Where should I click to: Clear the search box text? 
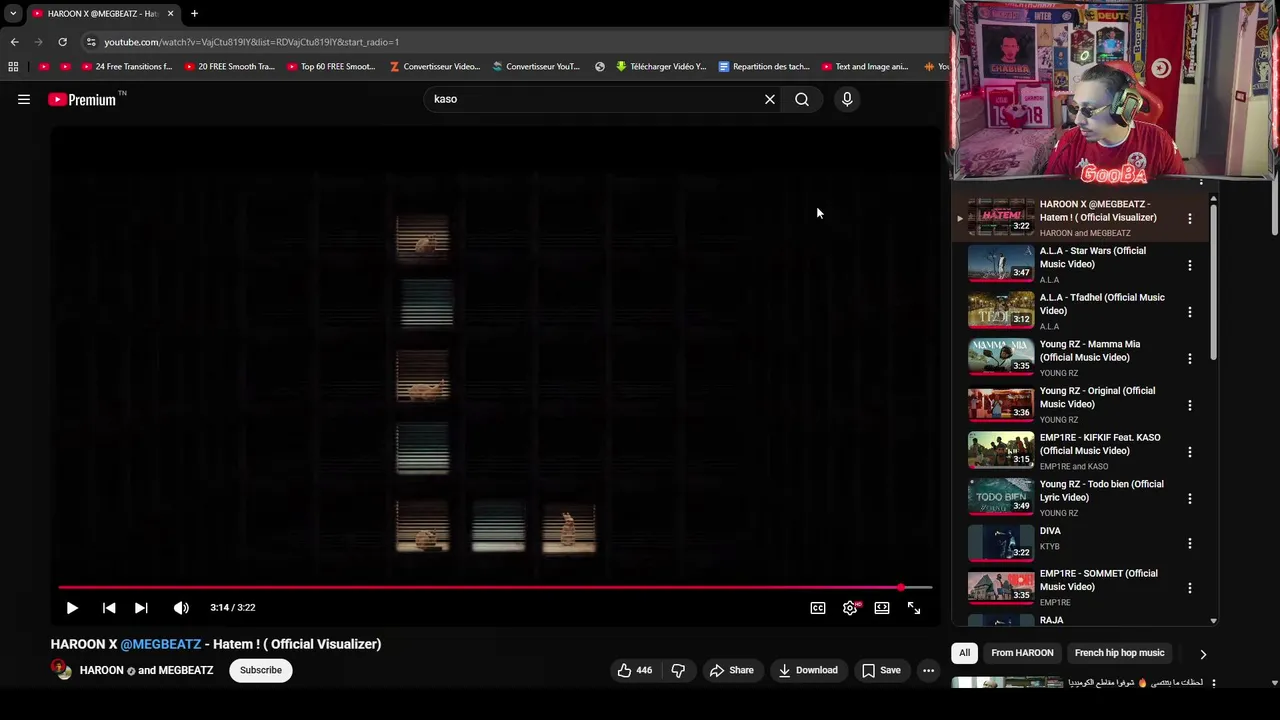pyautogui.click(x=770, y=99)
